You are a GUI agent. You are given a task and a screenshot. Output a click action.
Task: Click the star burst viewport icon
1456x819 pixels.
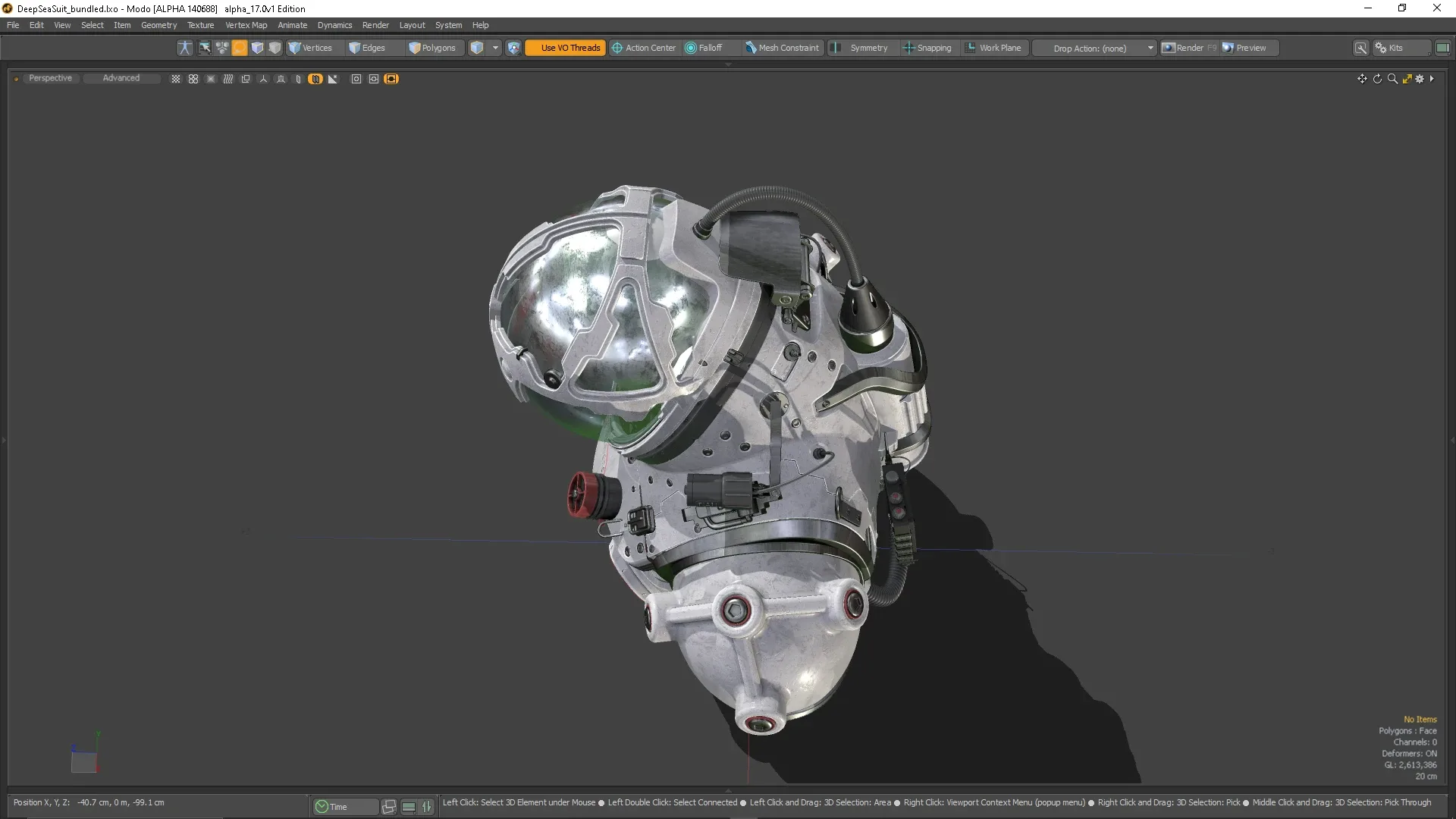click(x=211, y=79)
